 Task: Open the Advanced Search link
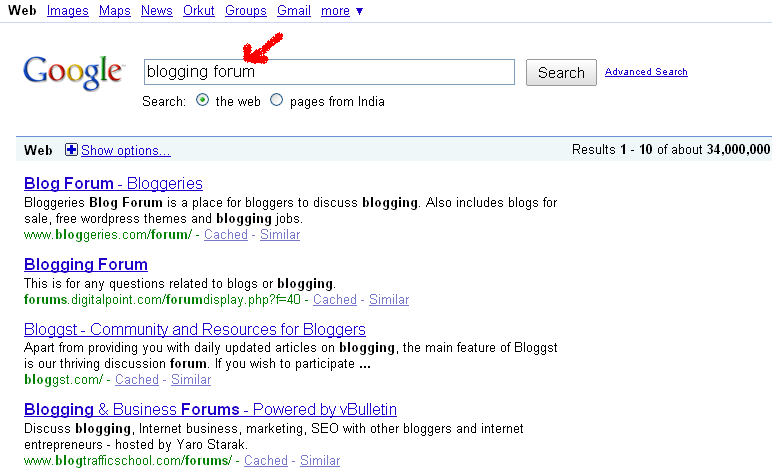pyautogui.click(x=646, y=72)
